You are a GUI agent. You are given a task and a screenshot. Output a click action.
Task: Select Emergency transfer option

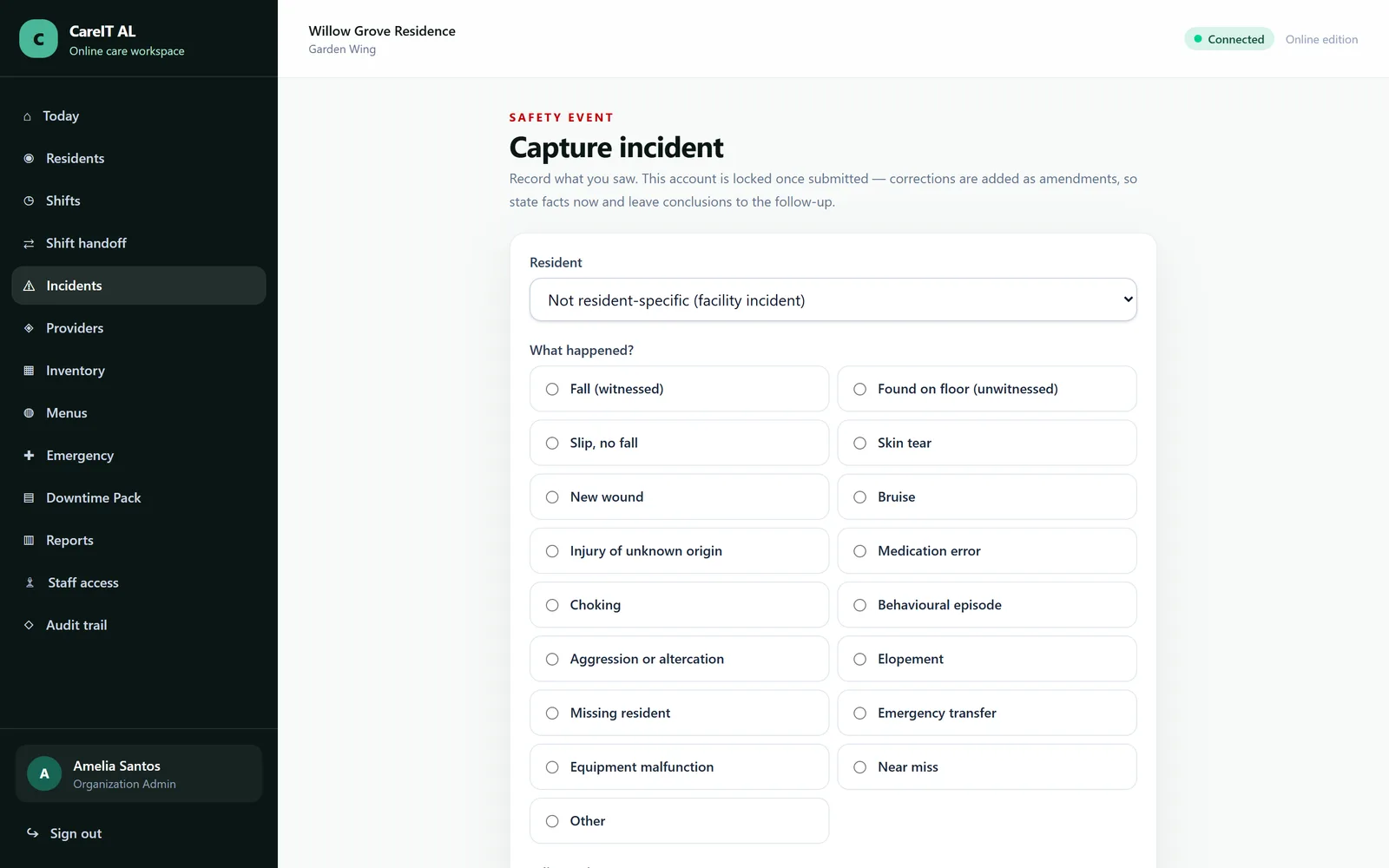(987, 713)
